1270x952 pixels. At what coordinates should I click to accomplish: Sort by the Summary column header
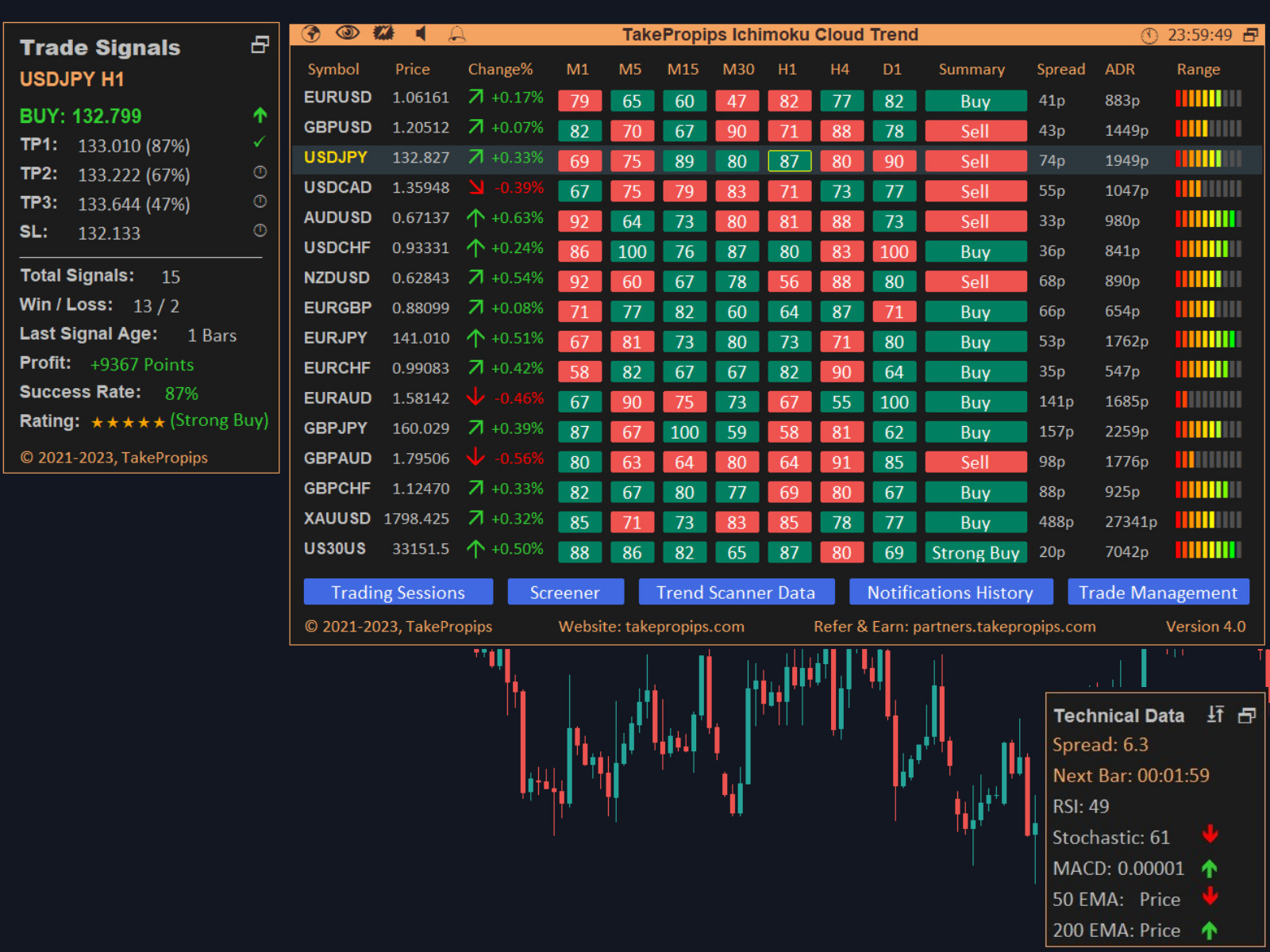pos(972,69)
